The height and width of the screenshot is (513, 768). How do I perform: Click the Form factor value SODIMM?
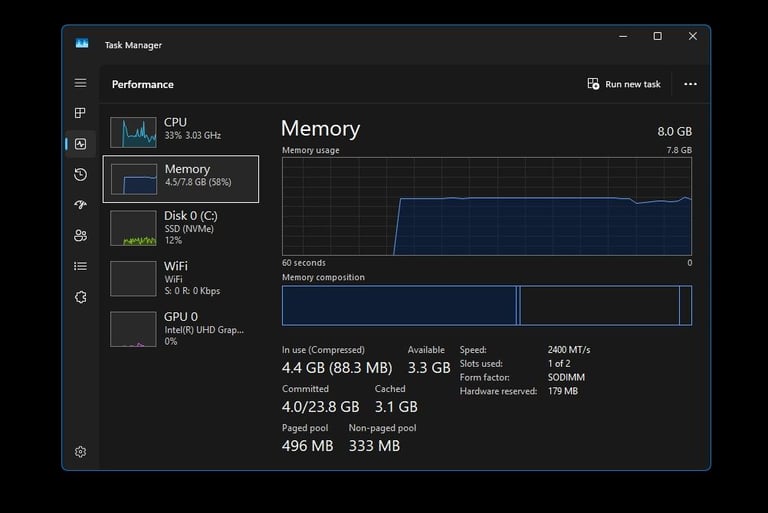click(x=566, y=377)
